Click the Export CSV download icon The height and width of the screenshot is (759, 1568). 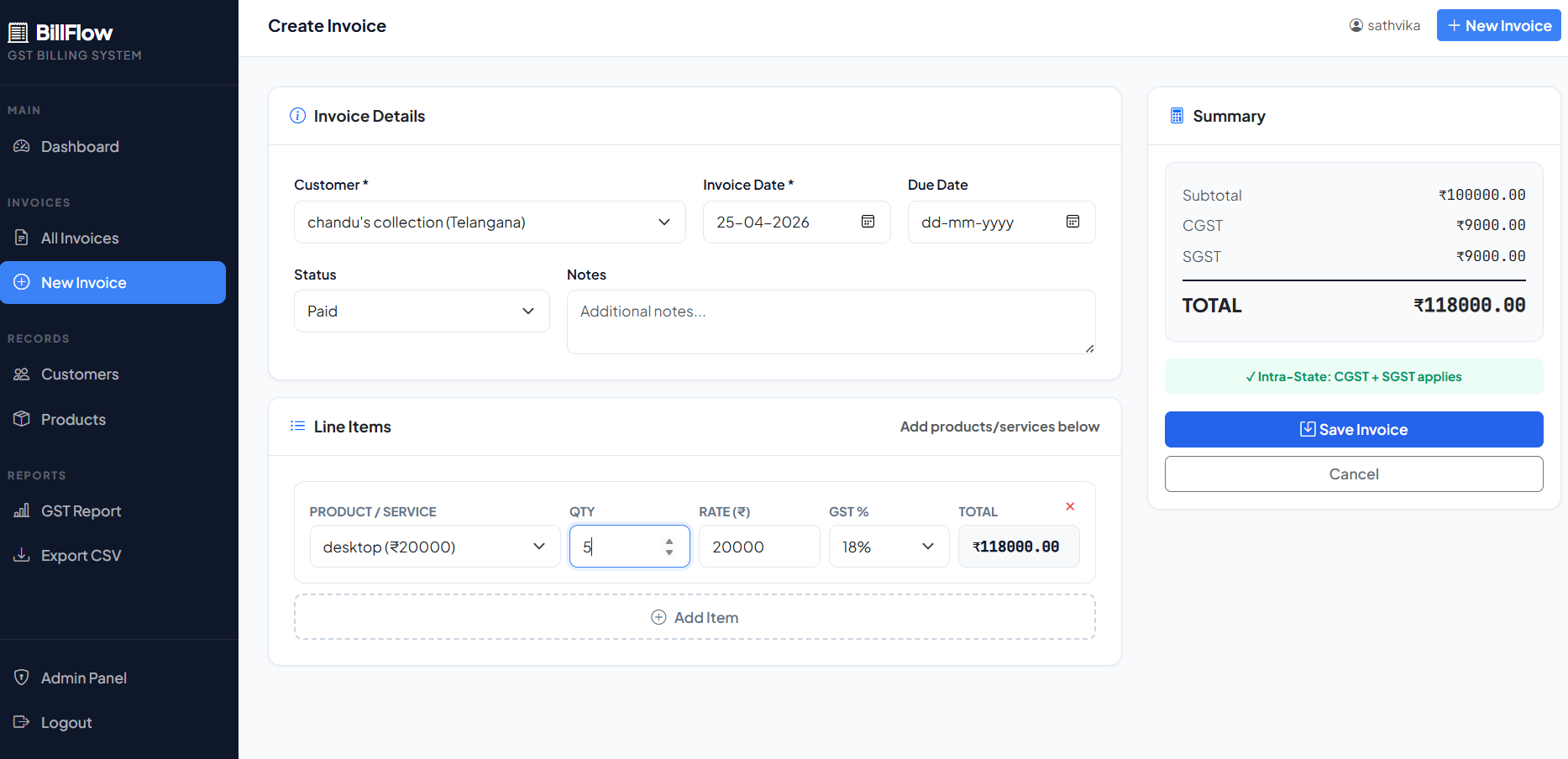(x=22, y=555)
